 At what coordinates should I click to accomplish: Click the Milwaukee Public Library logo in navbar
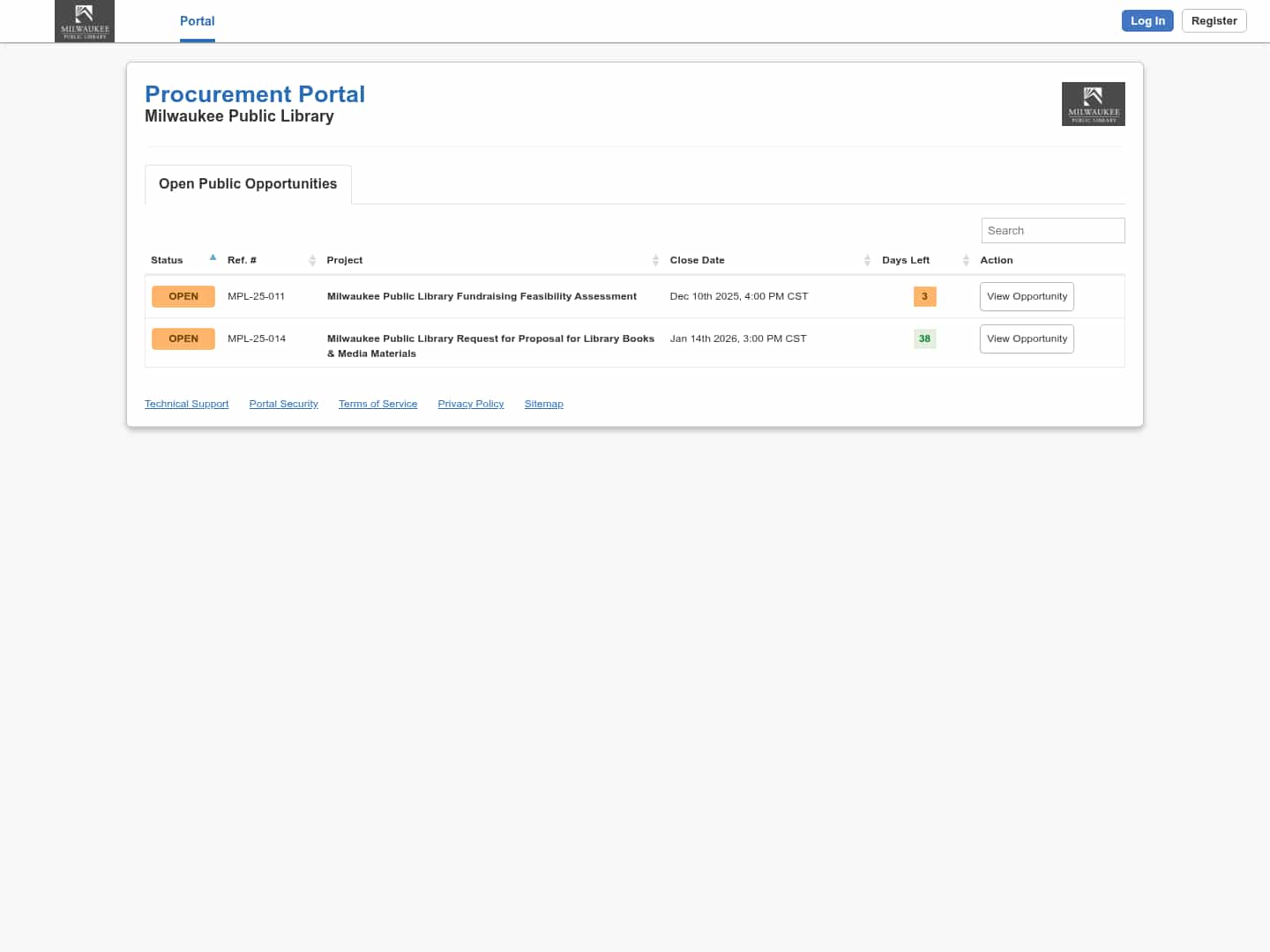(x=85, y=21)
